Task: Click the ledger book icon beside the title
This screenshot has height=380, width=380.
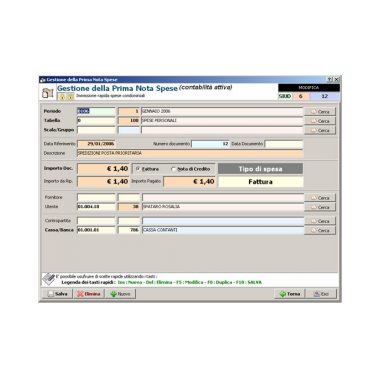Action: point(48,93)
